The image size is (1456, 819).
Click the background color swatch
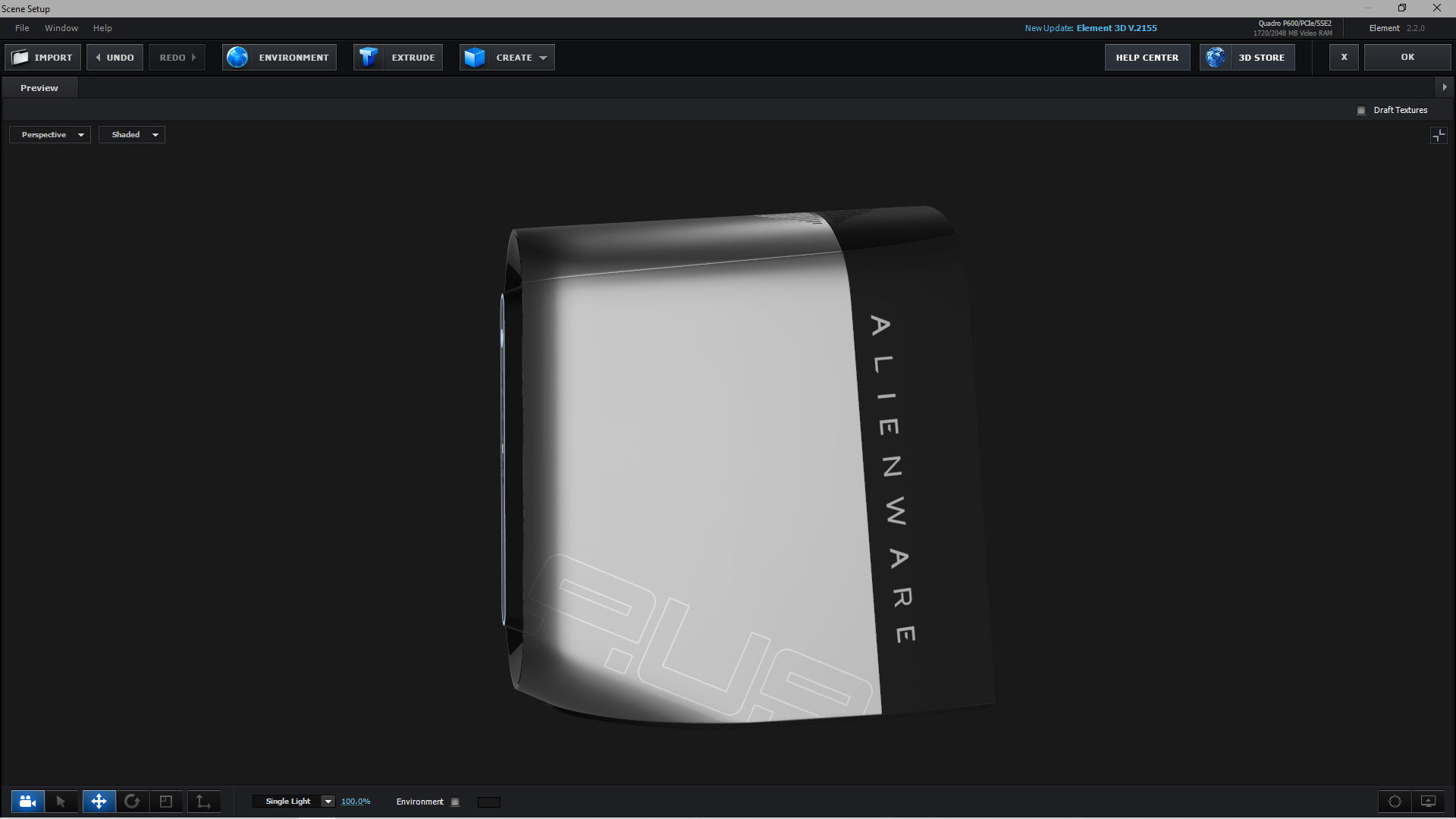pyautogui.click(x=489, y=802)
